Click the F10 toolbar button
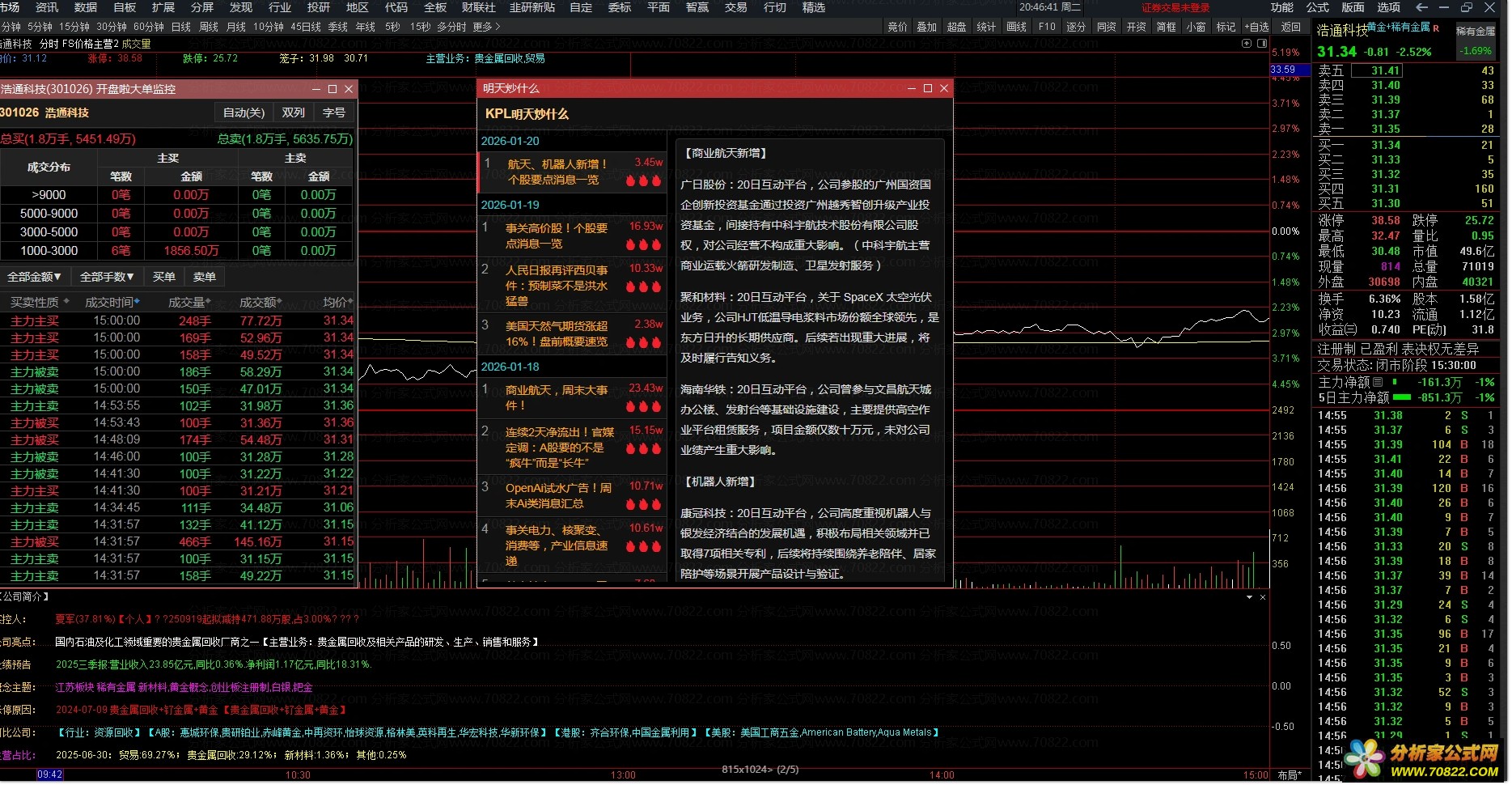This screenshot has height=785, width=1512. (x=1047, y=27)
